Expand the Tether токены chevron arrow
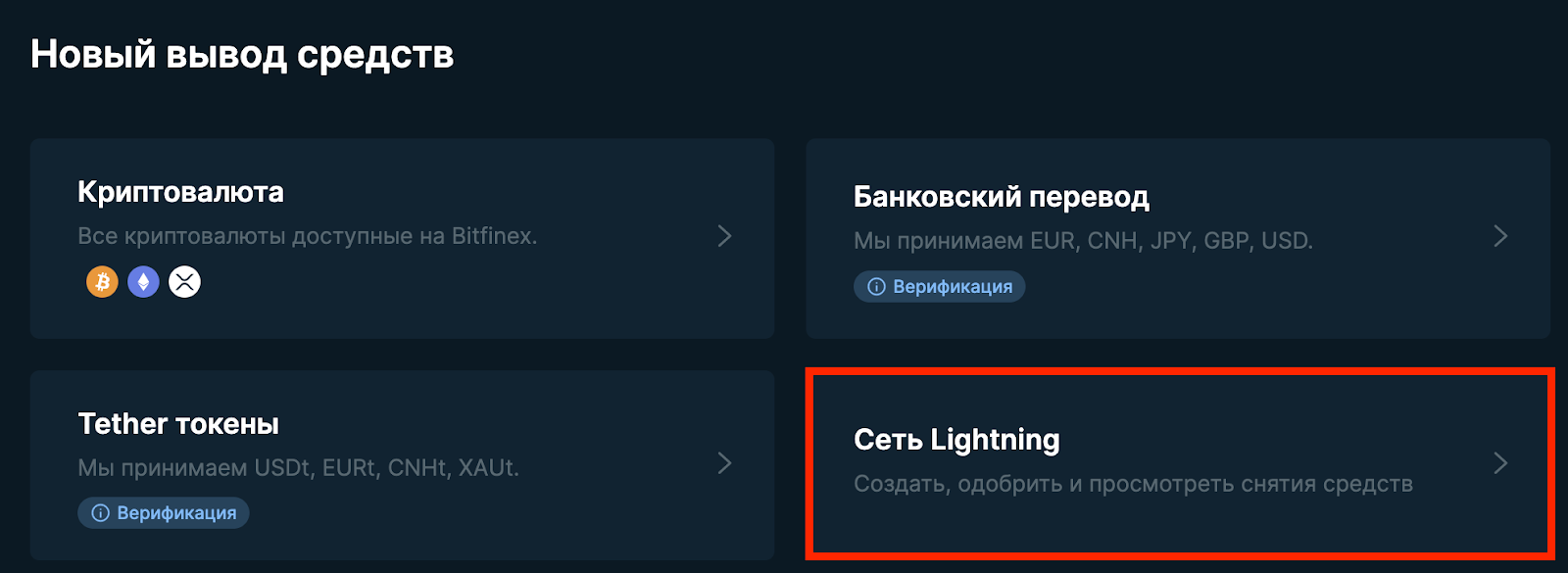The image size is (1568, 573). pyautogui.click(x=724, y=463)
